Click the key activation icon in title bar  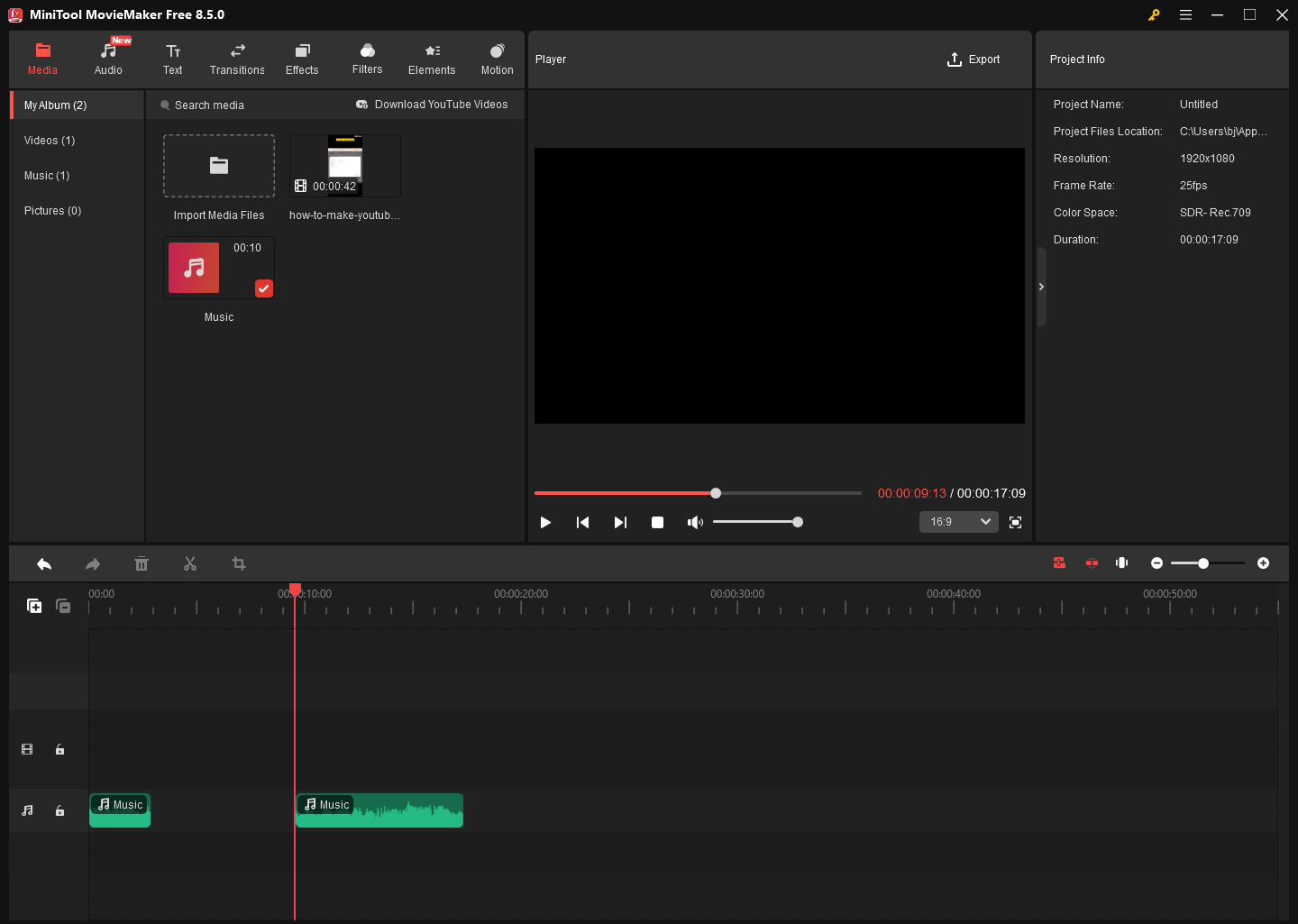pyautogui.click(x=1154, y=14)
